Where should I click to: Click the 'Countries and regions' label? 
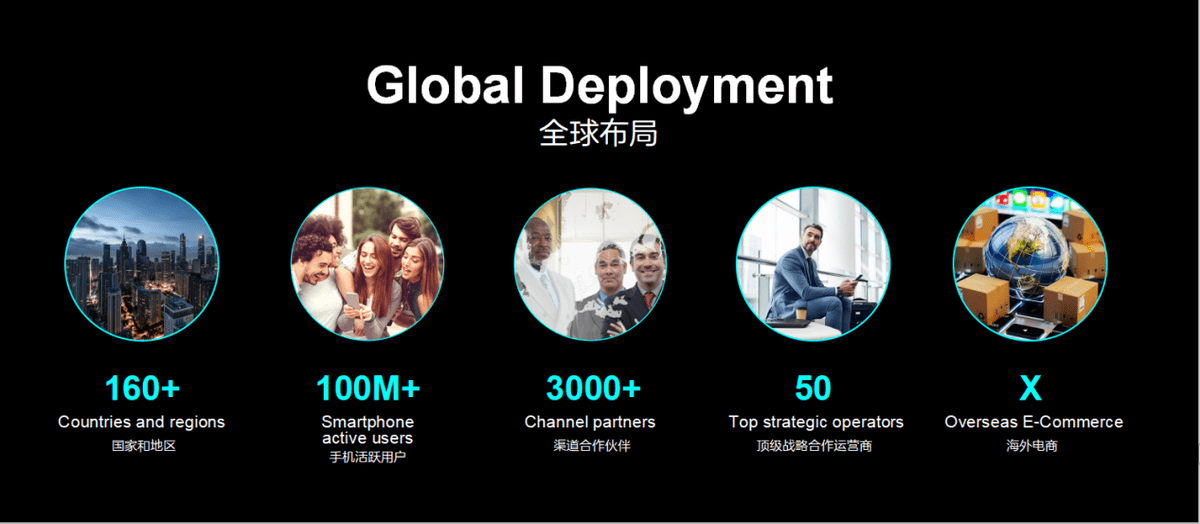(x=141, y=422)
